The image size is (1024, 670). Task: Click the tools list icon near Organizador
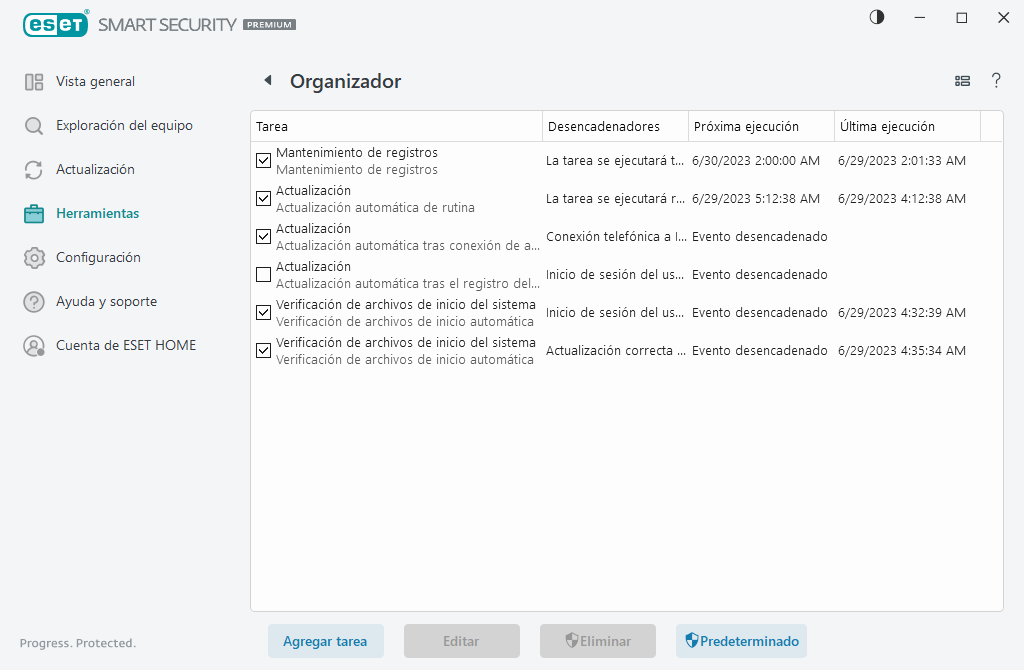pyautogui.click(x=962, y=81)
